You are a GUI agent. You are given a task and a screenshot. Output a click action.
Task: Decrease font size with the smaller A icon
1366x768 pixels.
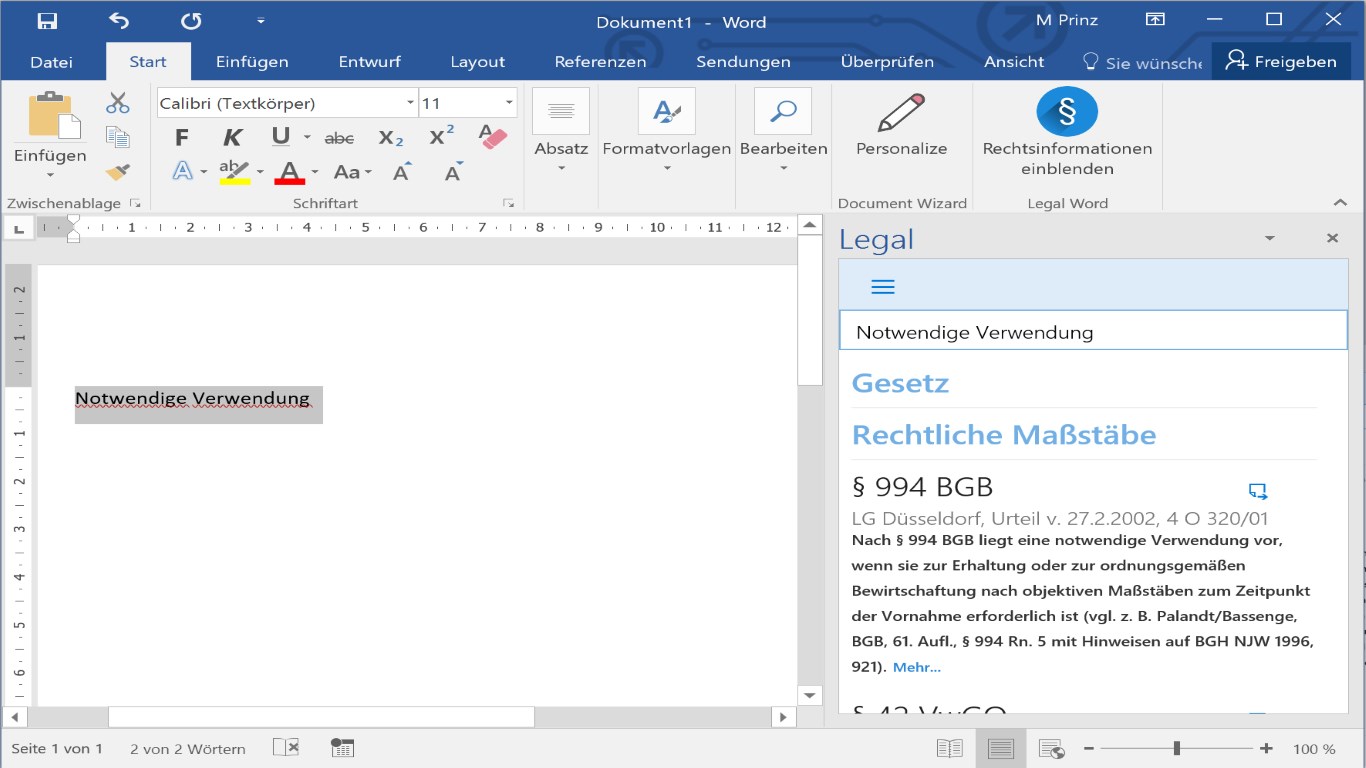454,171
